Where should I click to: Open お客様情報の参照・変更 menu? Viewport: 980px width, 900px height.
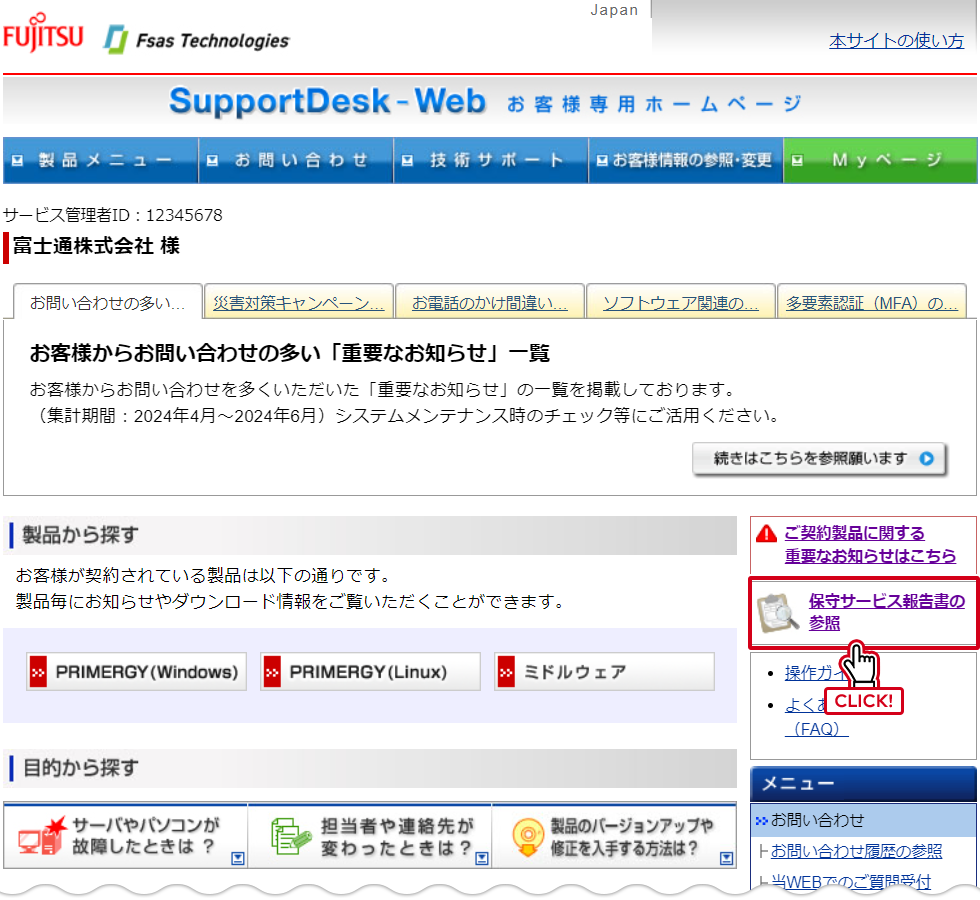[686, 161]
